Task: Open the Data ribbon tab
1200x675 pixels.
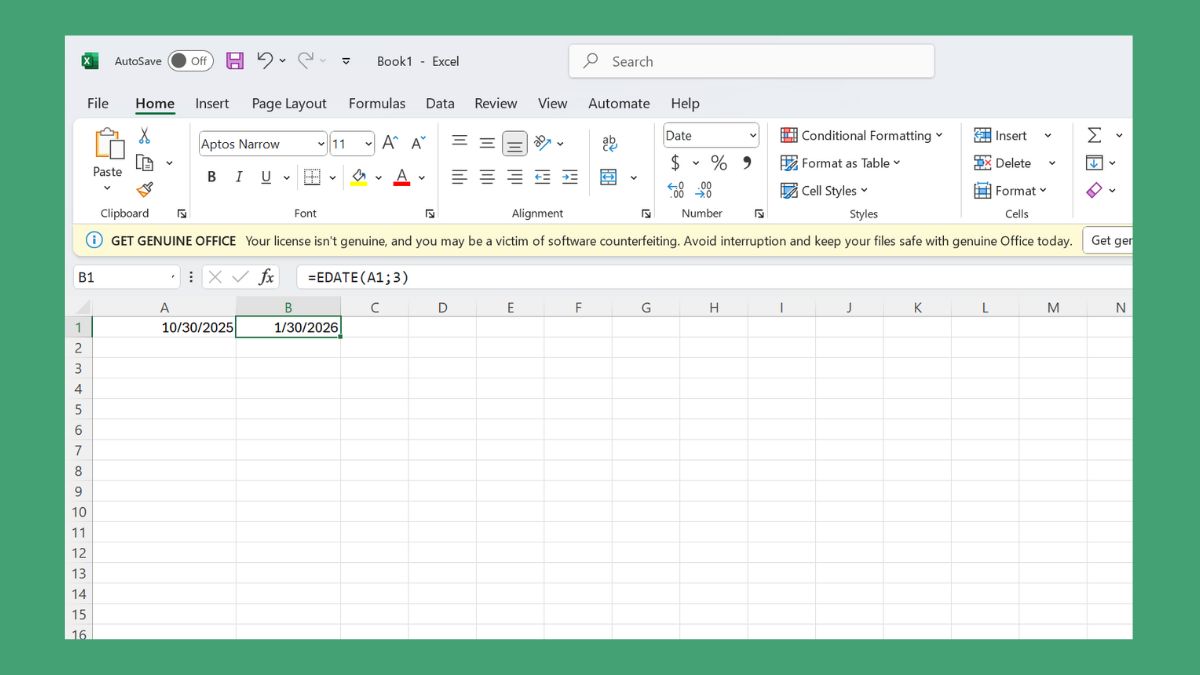Action: tap(440, 103)
